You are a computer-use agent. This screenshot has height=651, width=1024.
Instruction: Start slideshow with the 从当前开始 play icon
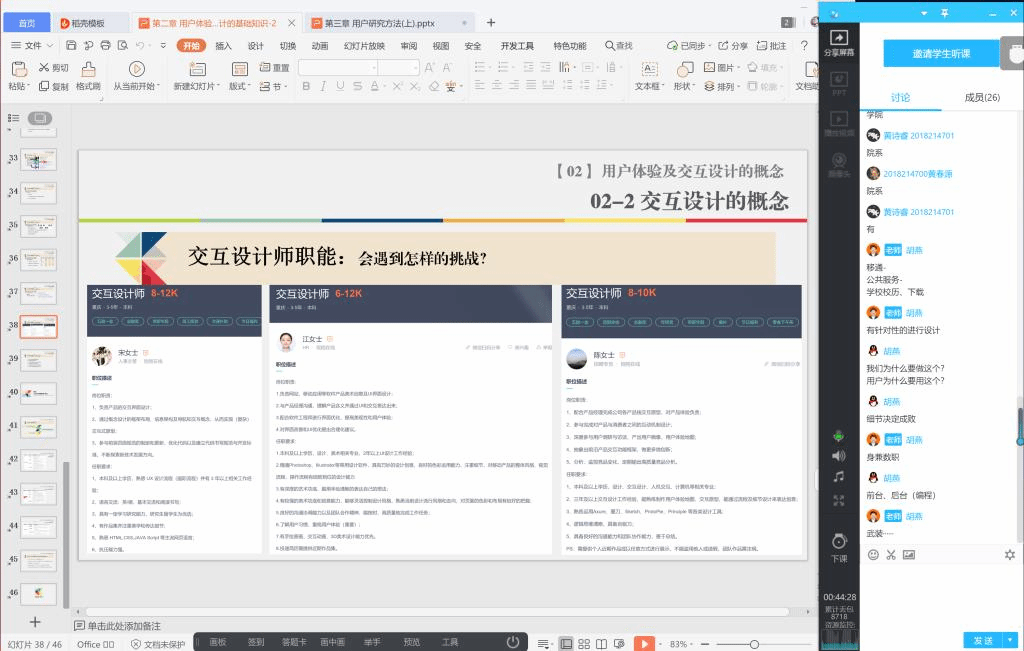coord(136,69)
